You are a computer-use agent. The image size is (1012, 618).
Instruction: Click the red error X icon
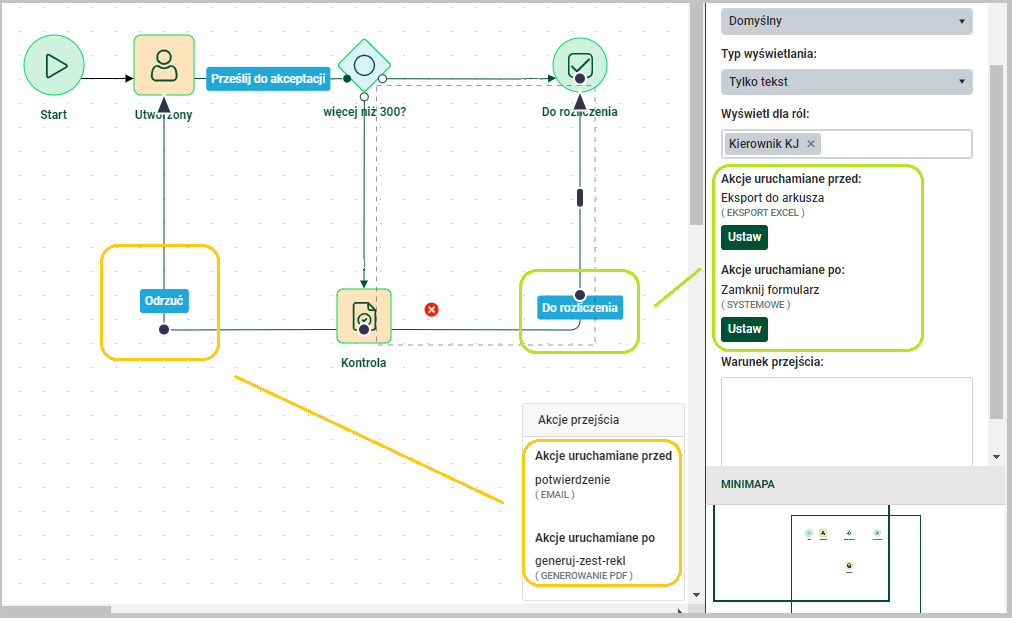pos(432,310)
